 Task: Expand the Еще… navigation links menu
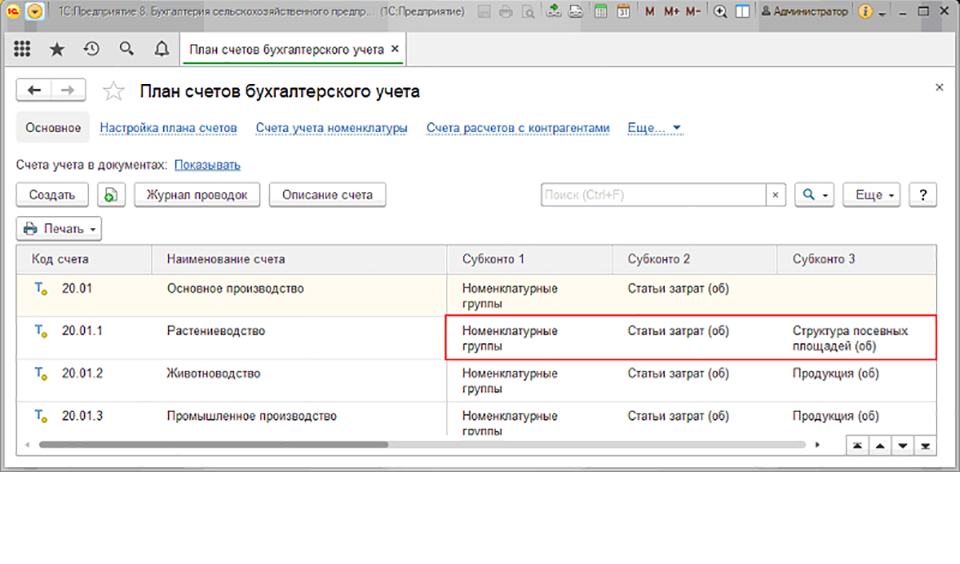click(x=654, y=128)
